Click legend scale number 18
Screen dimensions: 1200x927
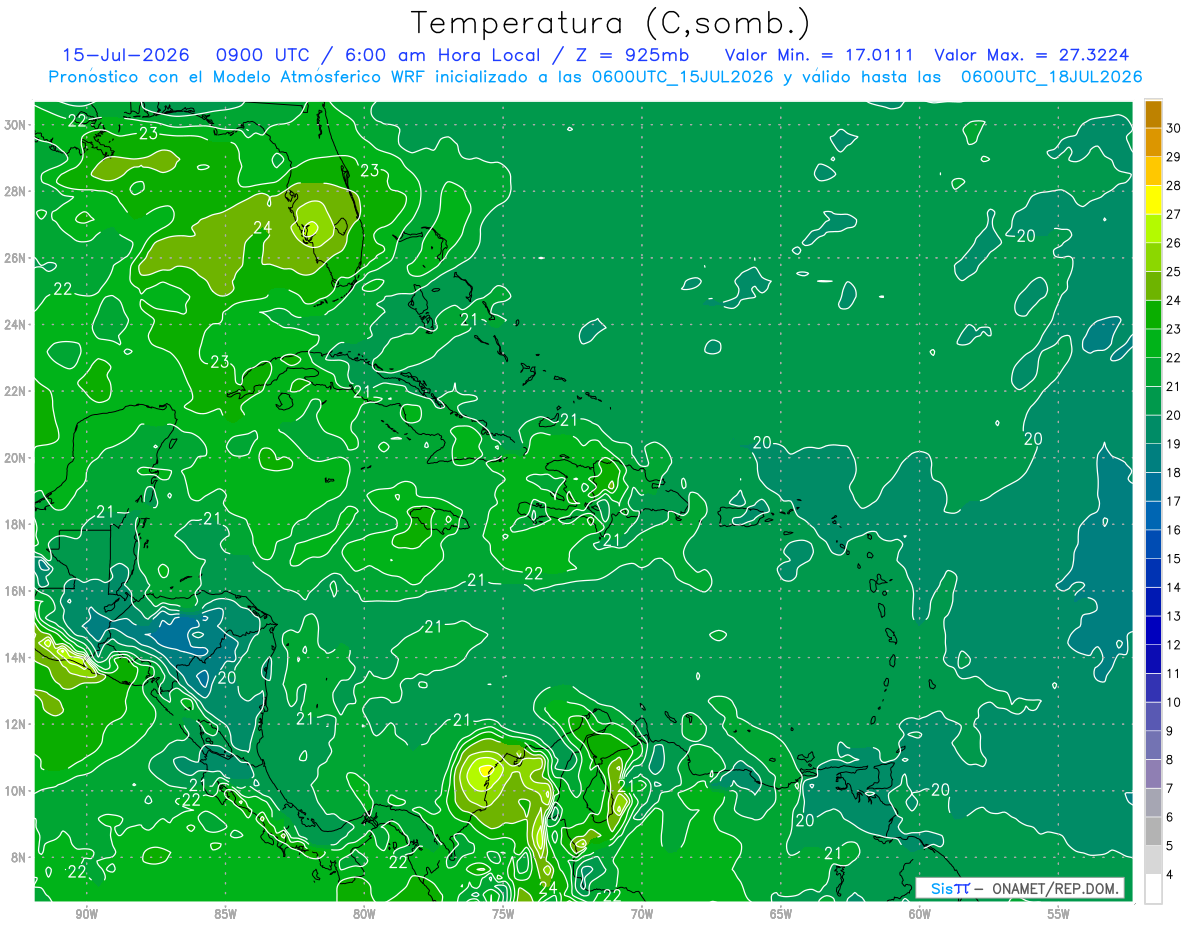[x=1174, y=473]
